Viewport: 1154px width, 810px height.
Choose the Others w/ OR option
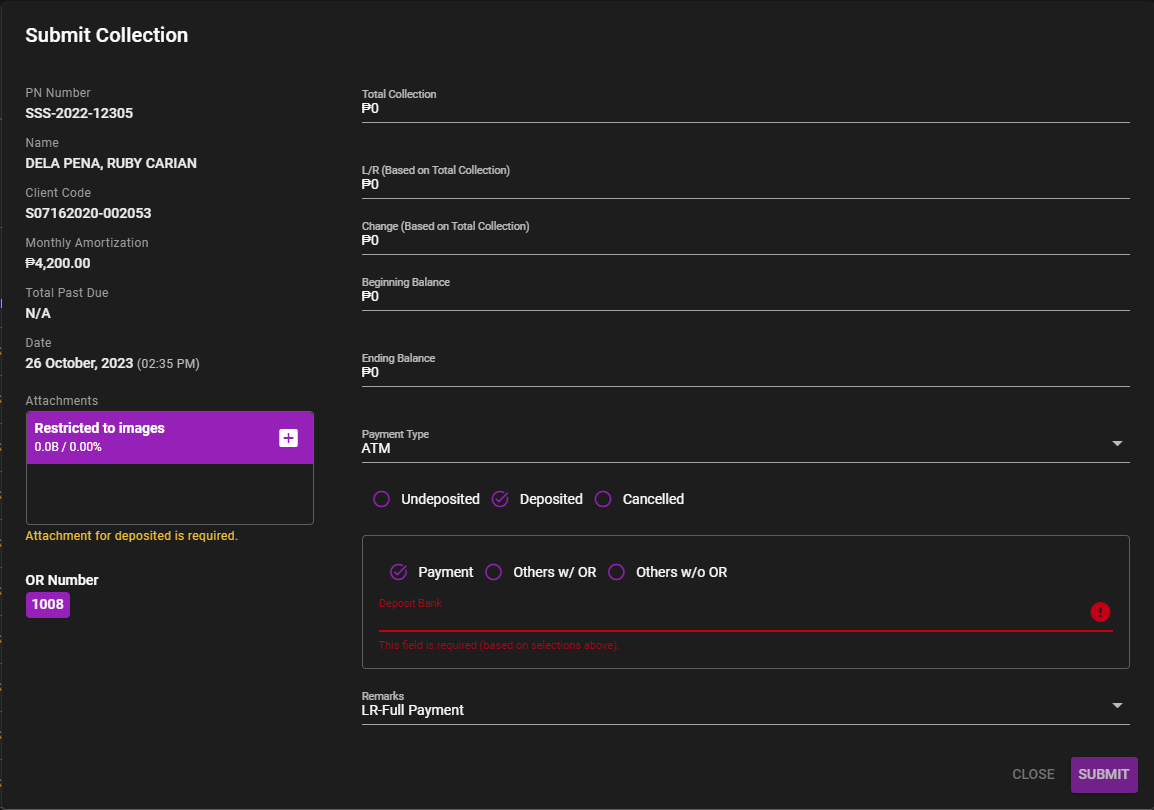(x=494, y=572)
